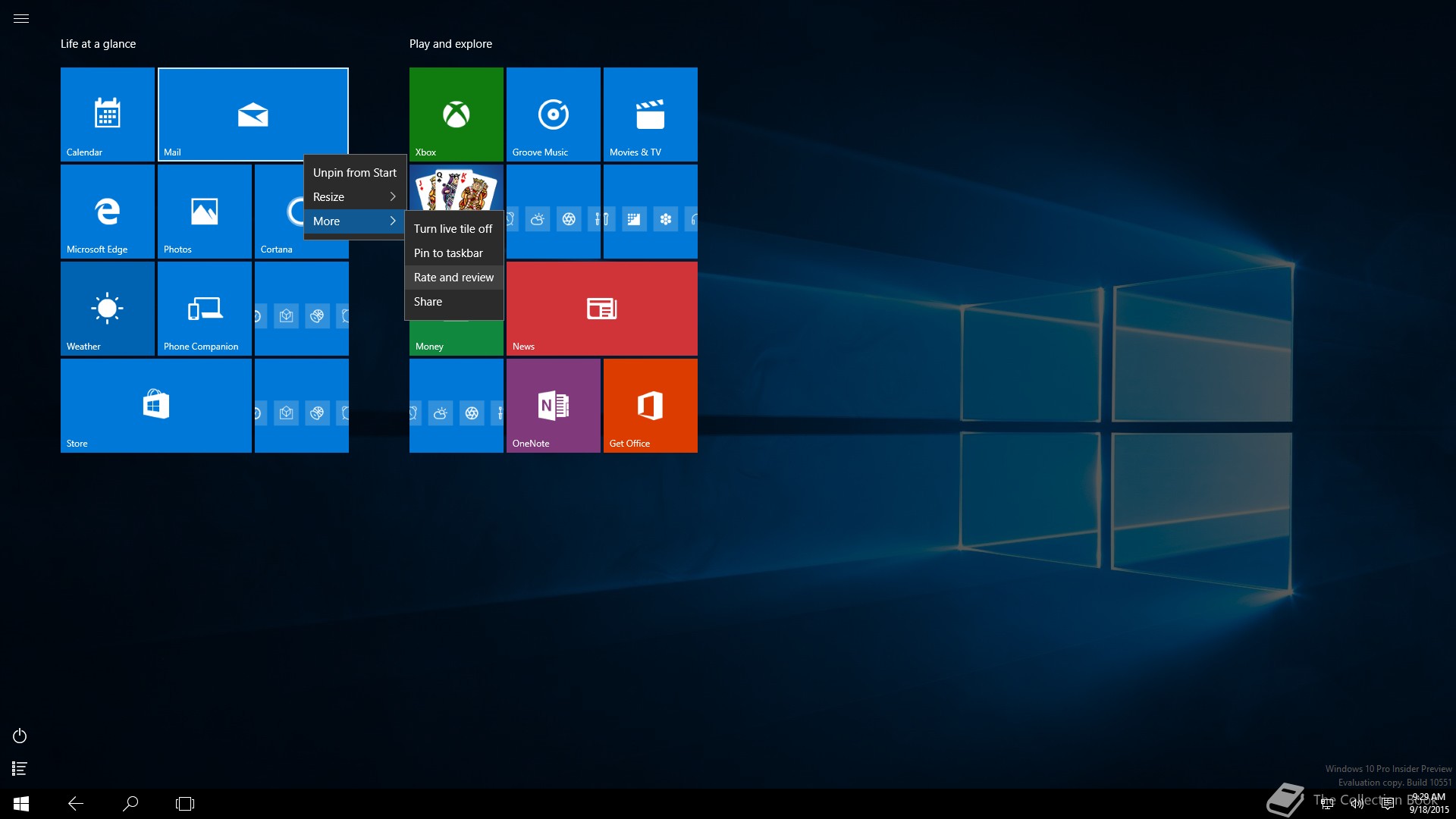Click the clock and date in taskbar
Image resolution: width=1456 pixels, height=819 pixels.
click(1429, 804)
